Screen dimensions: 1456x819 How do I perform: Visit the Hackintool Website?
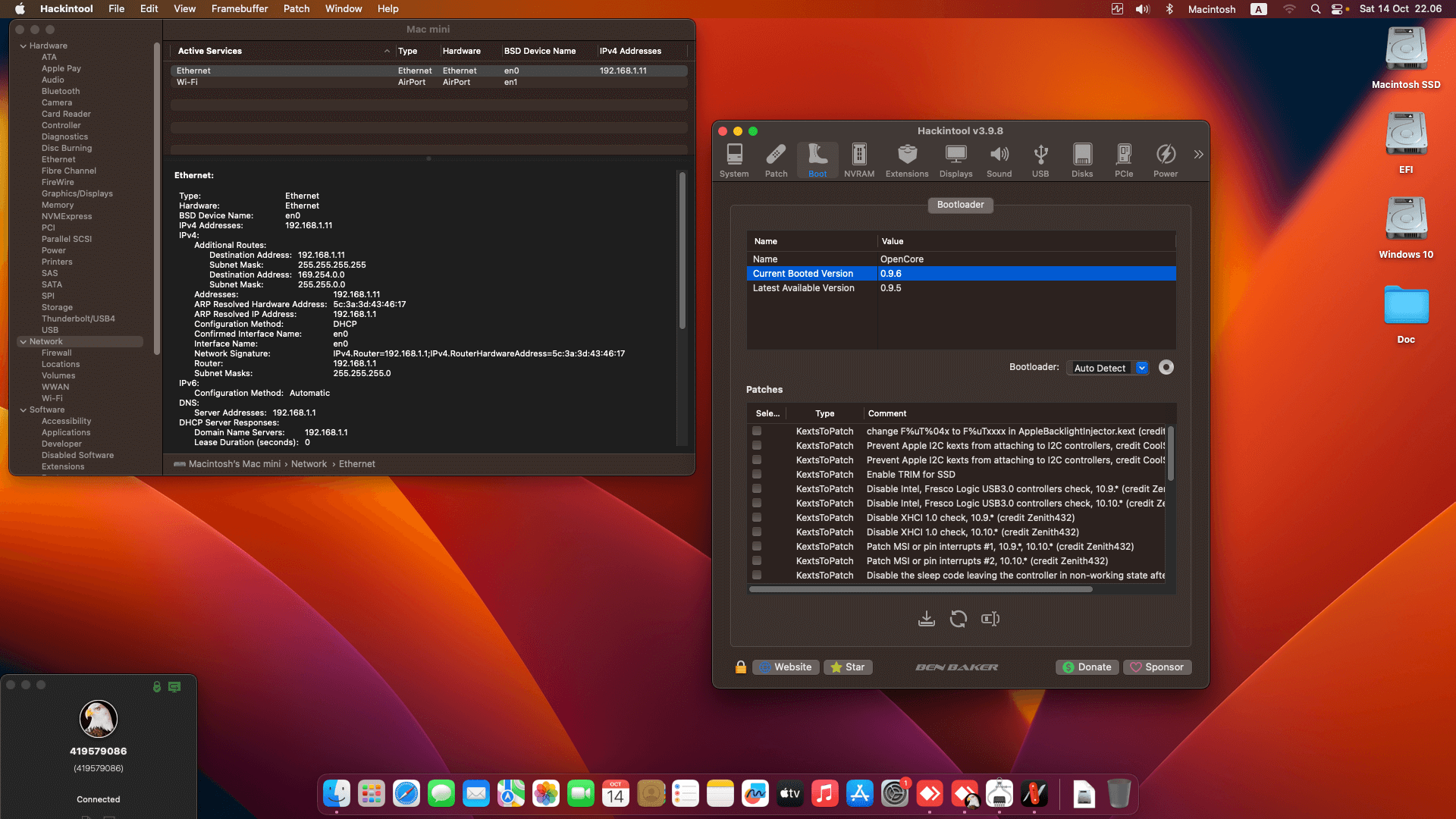click(786, 667)
